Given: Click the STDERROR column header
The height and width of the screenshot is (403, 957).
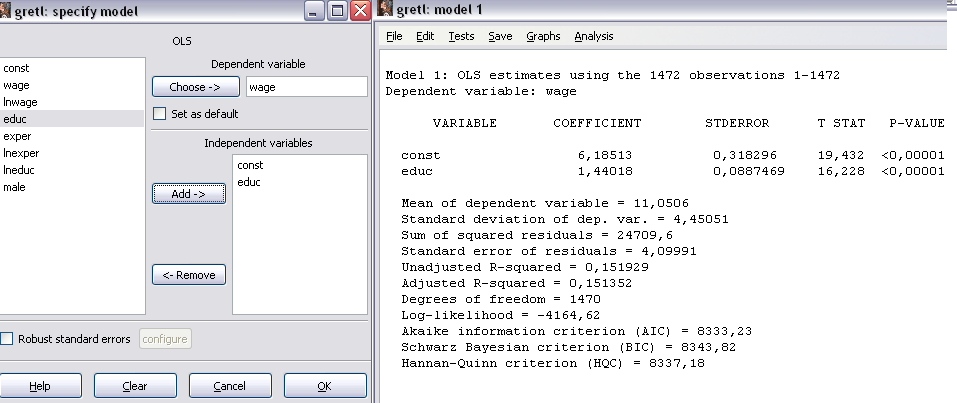Looking at the screenshot, I should (737, 123).
